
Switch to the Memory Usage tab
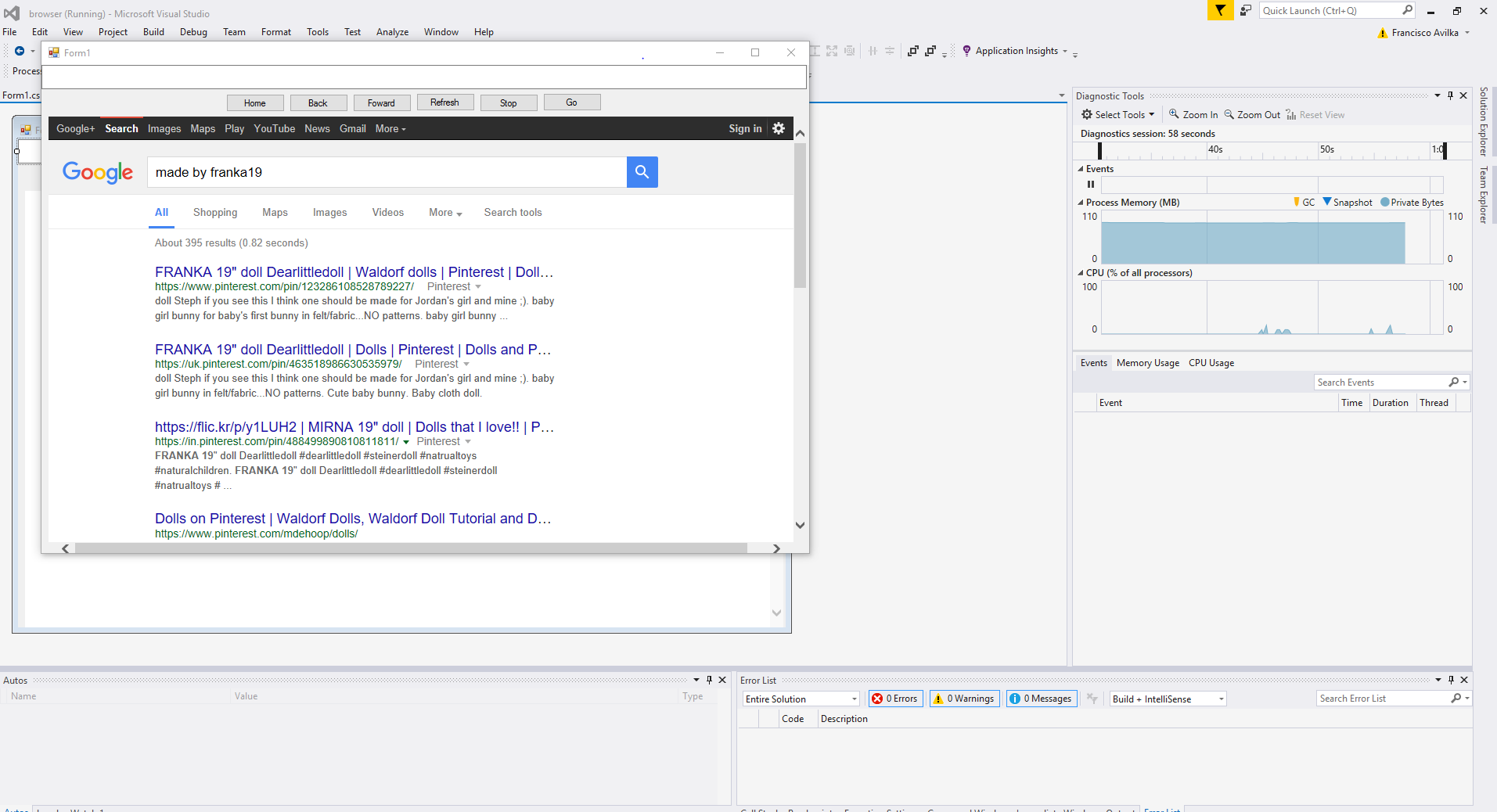click(x=1147, y=362)
